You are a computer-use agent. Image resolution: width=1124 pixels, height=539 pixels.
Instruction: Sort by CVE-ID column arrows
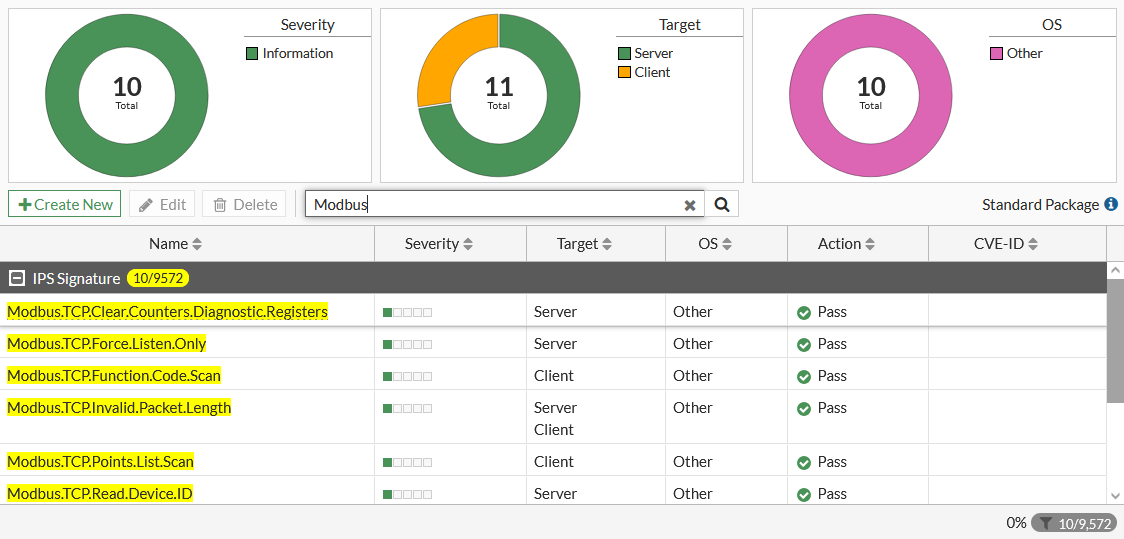1033,244
